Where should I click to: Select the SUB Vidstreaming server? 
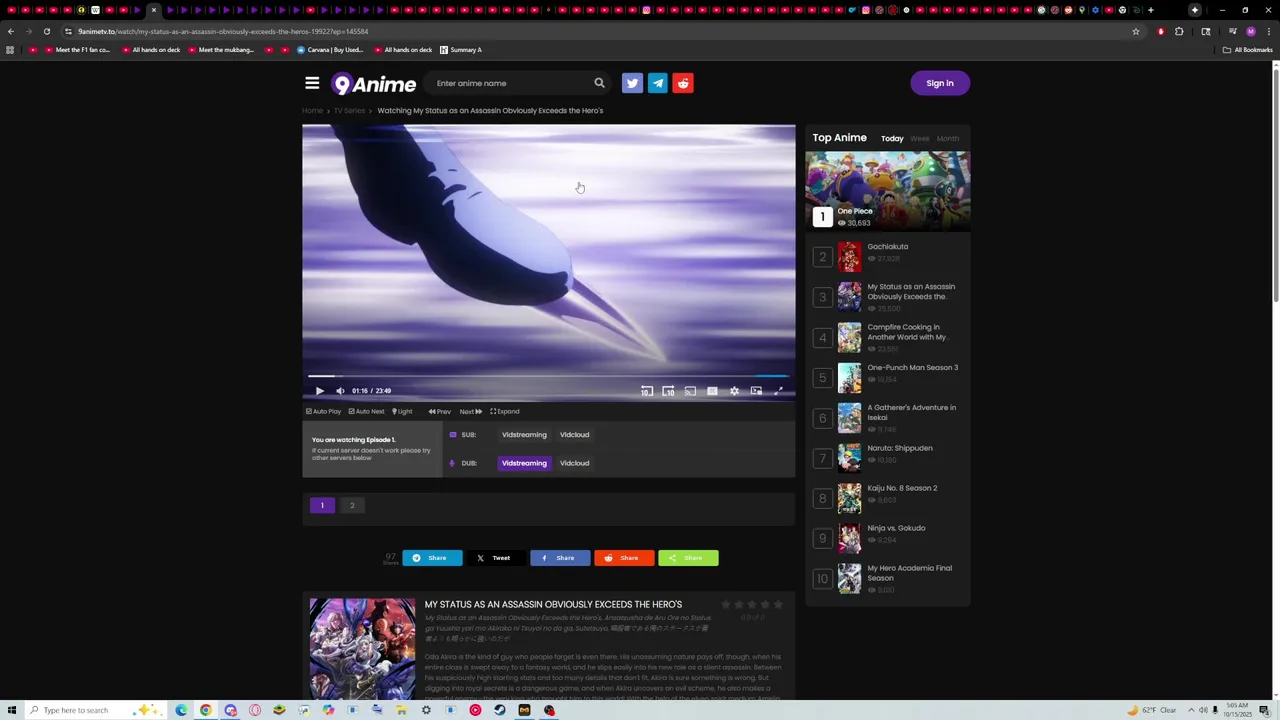click(524, 435)
